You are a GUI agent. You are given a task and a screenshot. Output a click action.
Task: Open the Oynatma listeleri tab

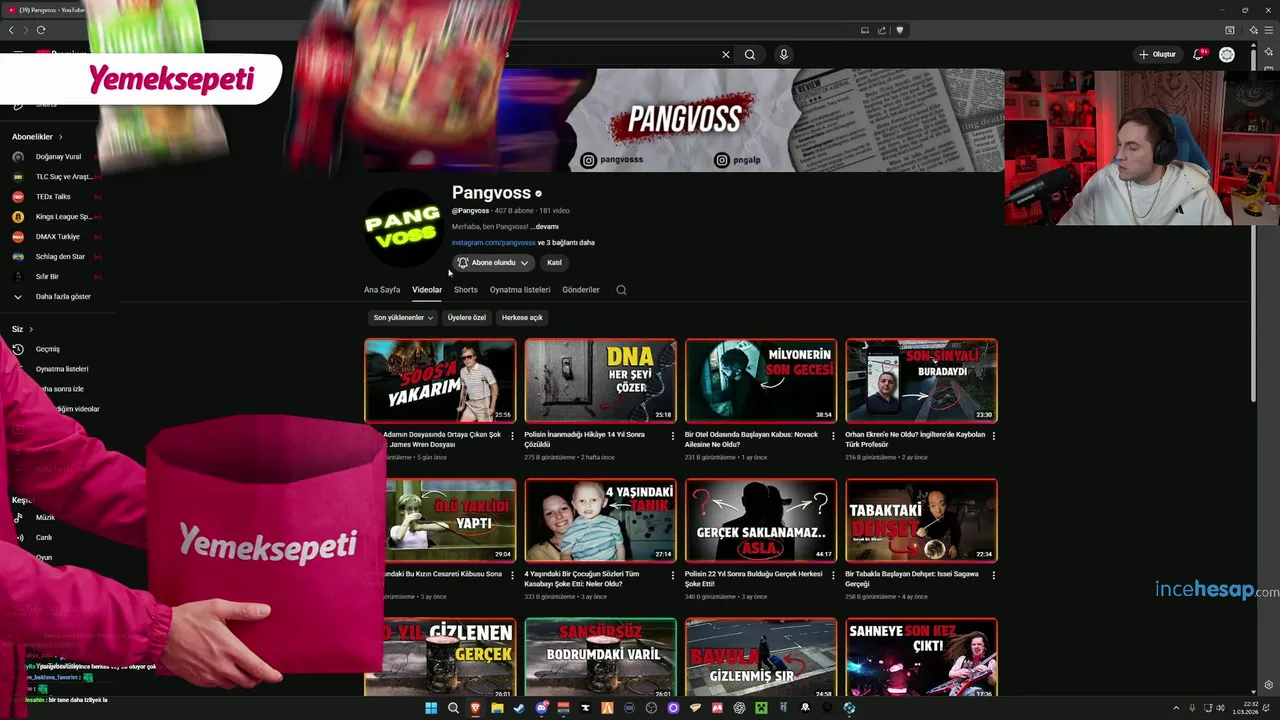pos(520,290)
